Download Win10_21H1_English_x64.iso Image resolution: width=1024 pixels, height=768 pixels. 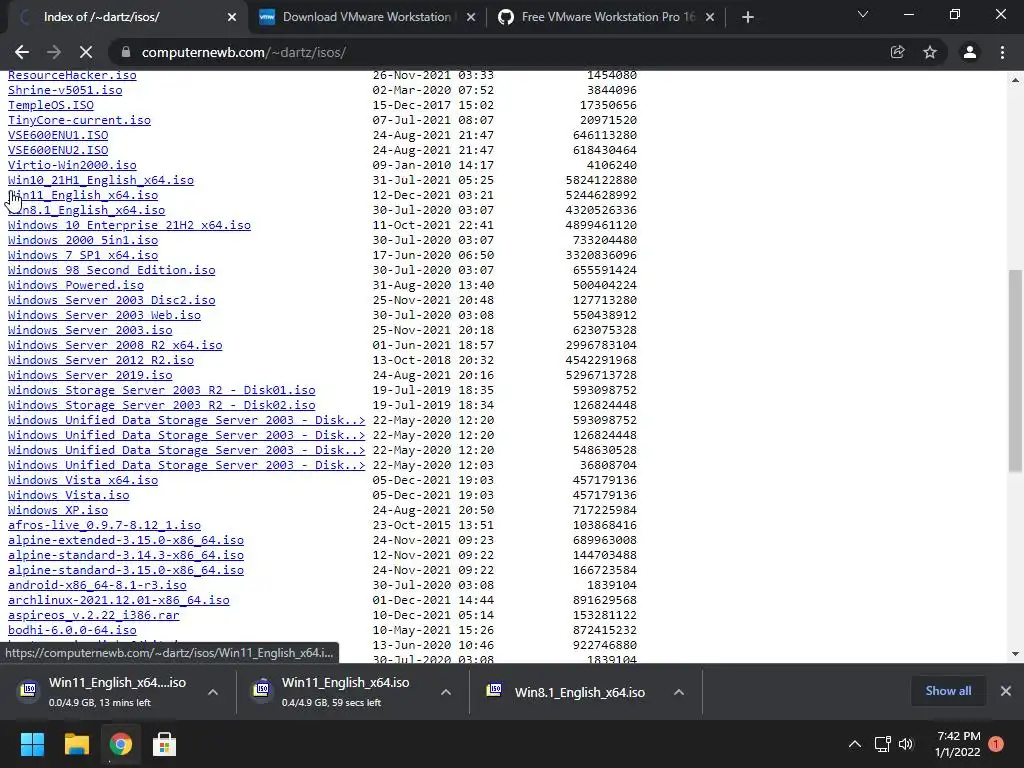(x=101, y=180)
